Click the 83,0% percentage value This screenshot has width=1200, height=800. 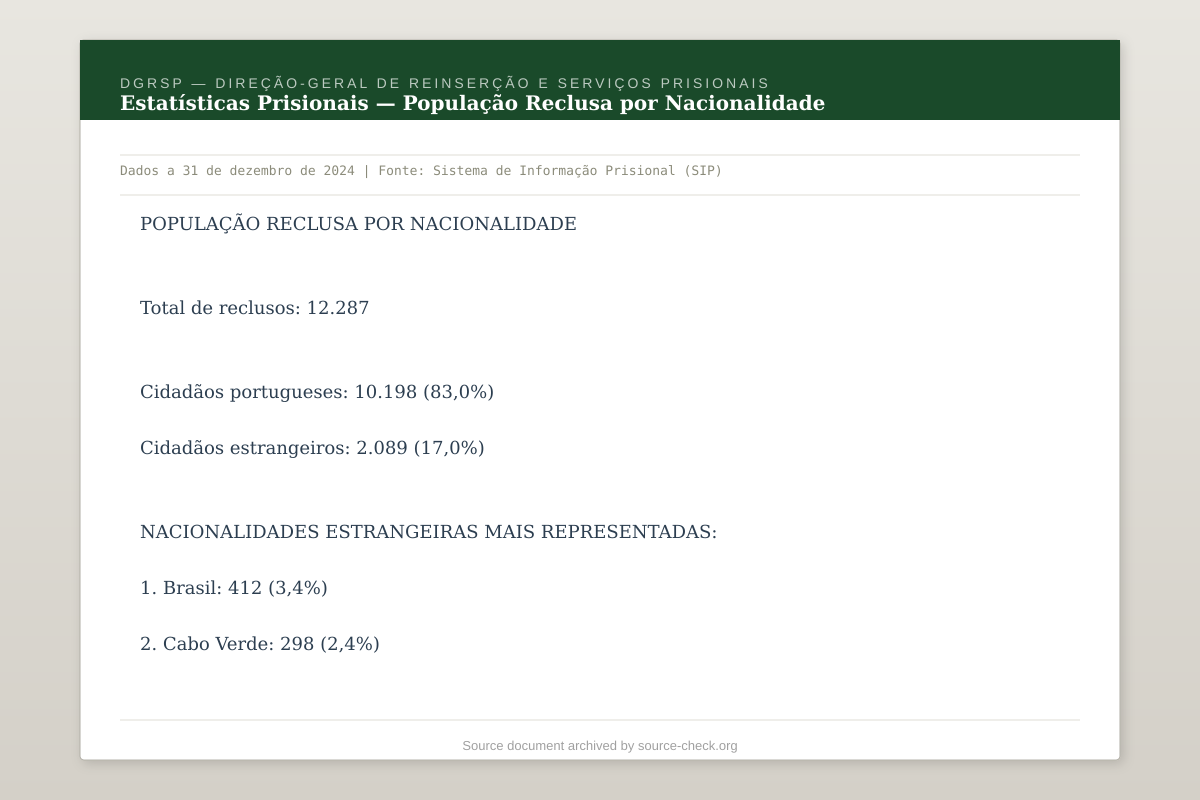click(x=457, y=392)
